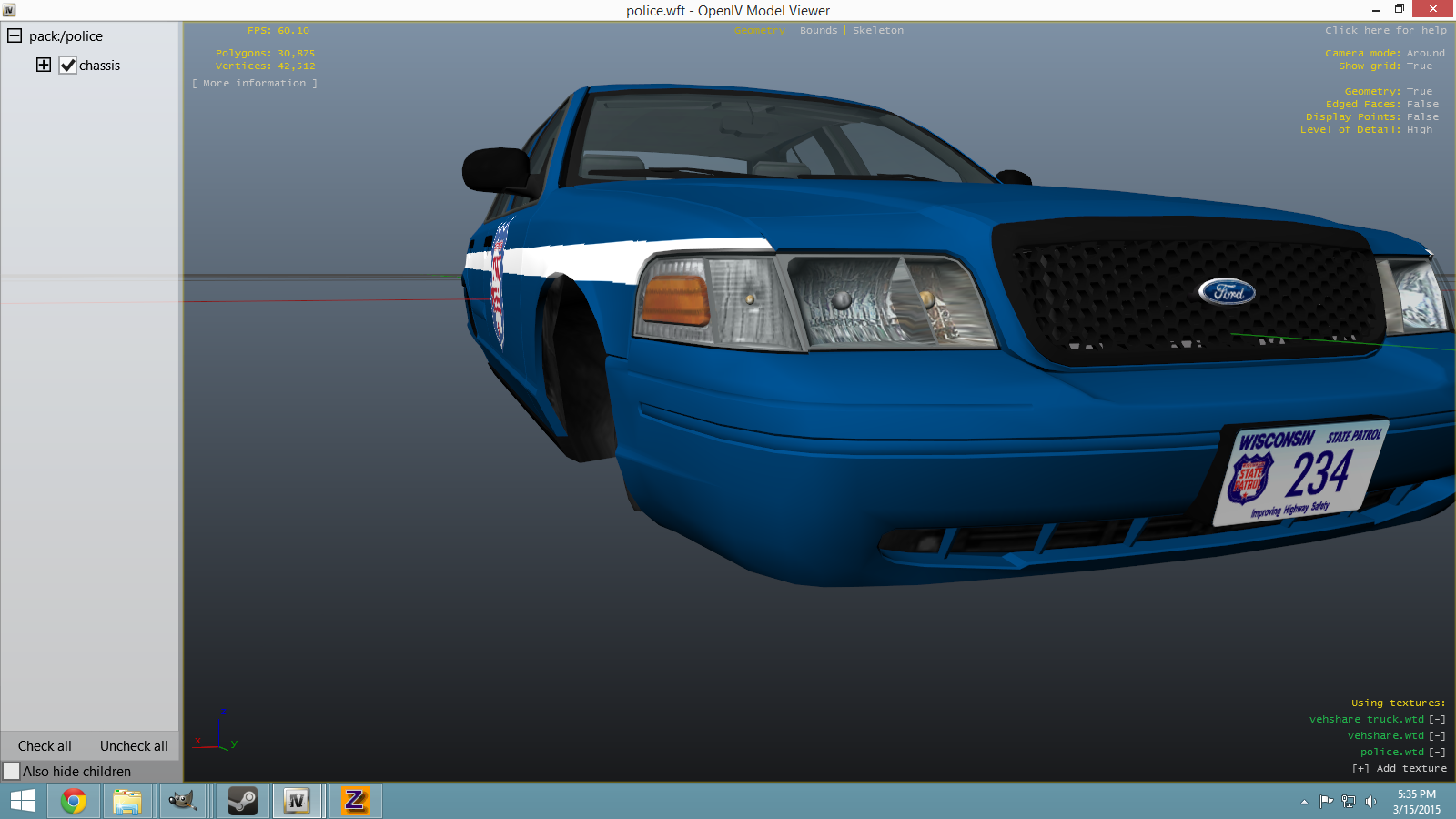This screenshot has width=1456, height=819.
Task: Launch Steam from the taskbar
Action: [242, 801]
